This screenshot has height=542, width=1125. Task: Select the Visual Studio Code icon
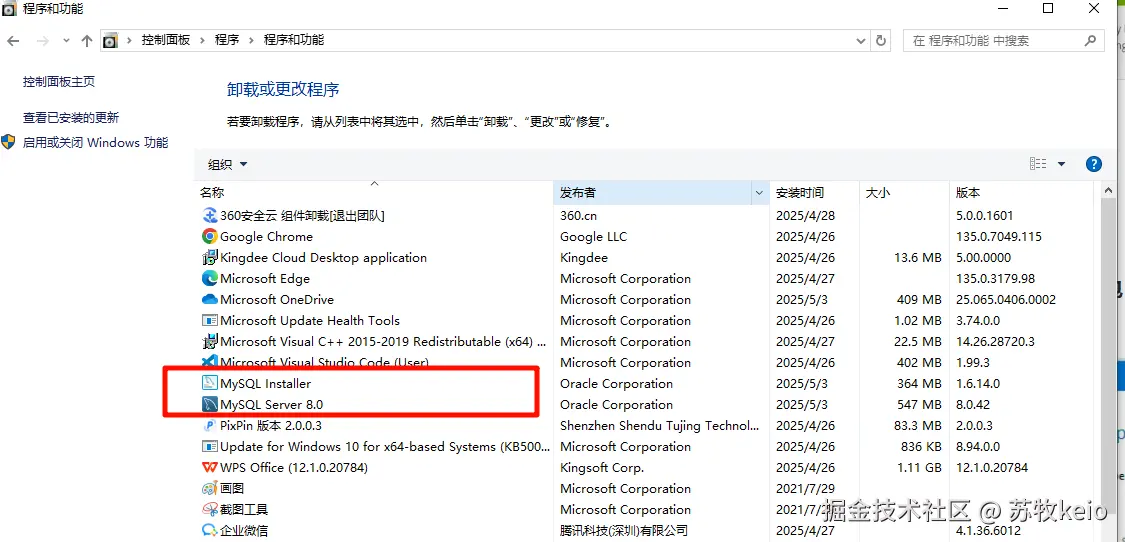click(x=210, y=362)
